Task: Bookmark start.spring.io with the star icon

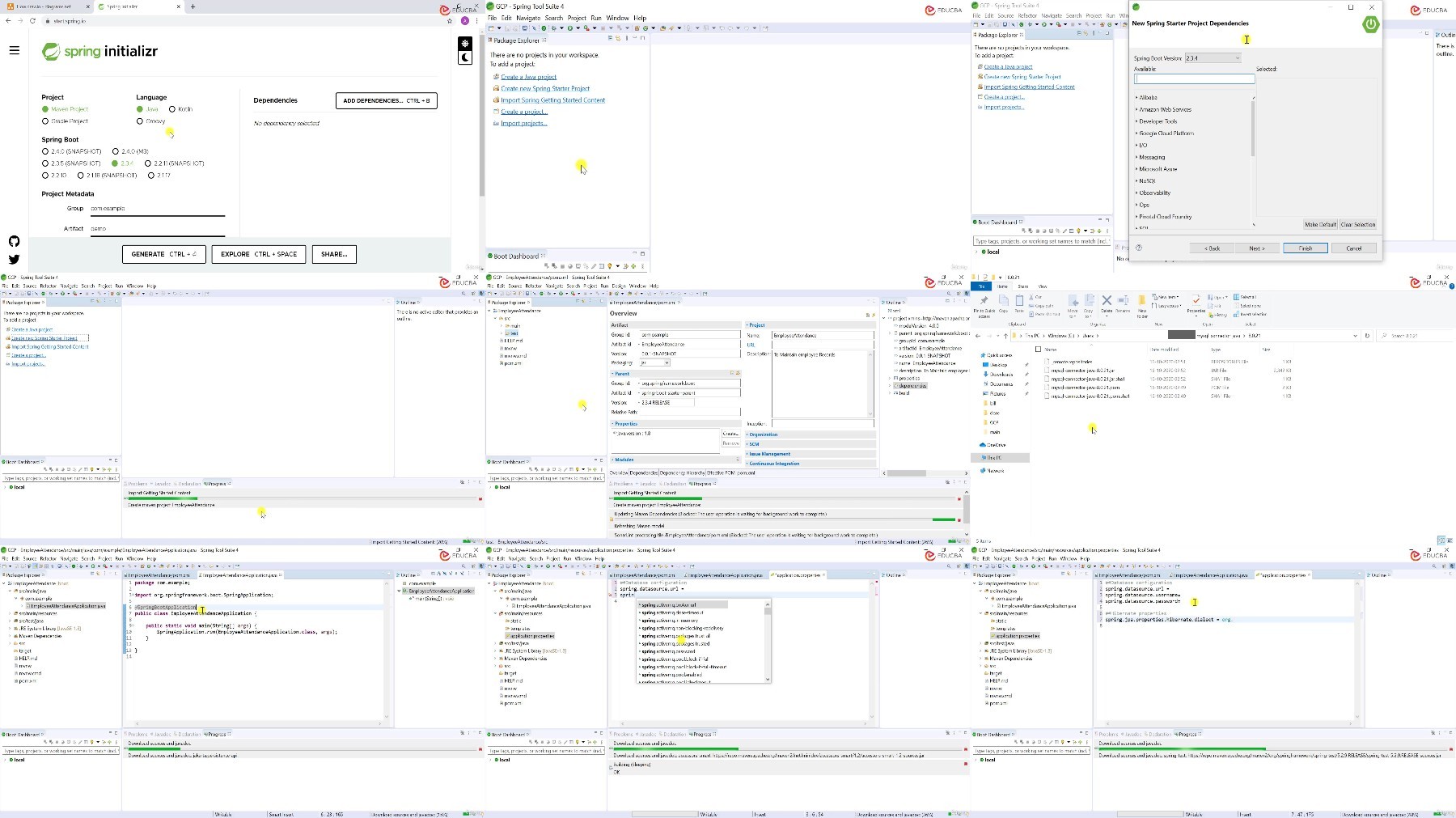Action: pyautogui.click(x=450, y=21)
